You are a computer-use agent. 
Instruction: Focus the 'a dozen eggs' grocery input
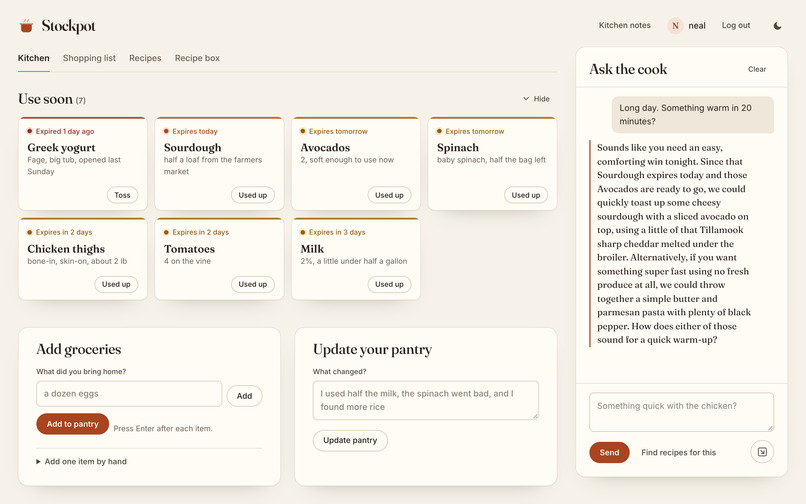pyautogui.click(x=129, y=393)
